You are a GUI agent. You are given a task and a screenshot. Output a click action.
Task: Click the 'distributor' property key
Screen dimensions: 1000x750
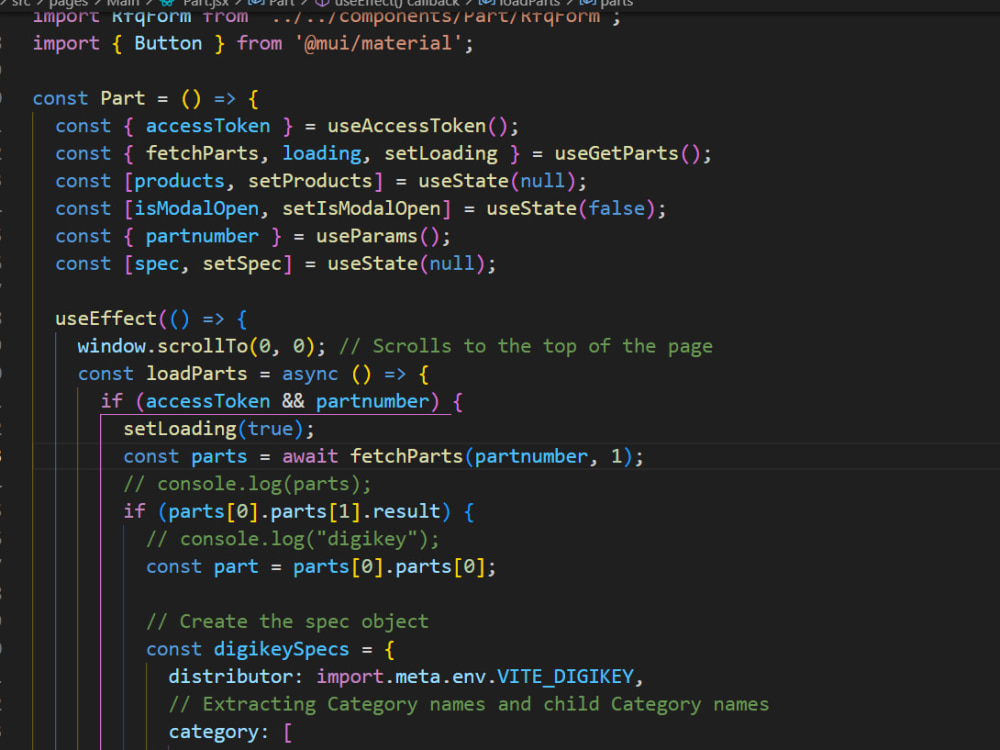pyautogui.click(x=231, y=676)
